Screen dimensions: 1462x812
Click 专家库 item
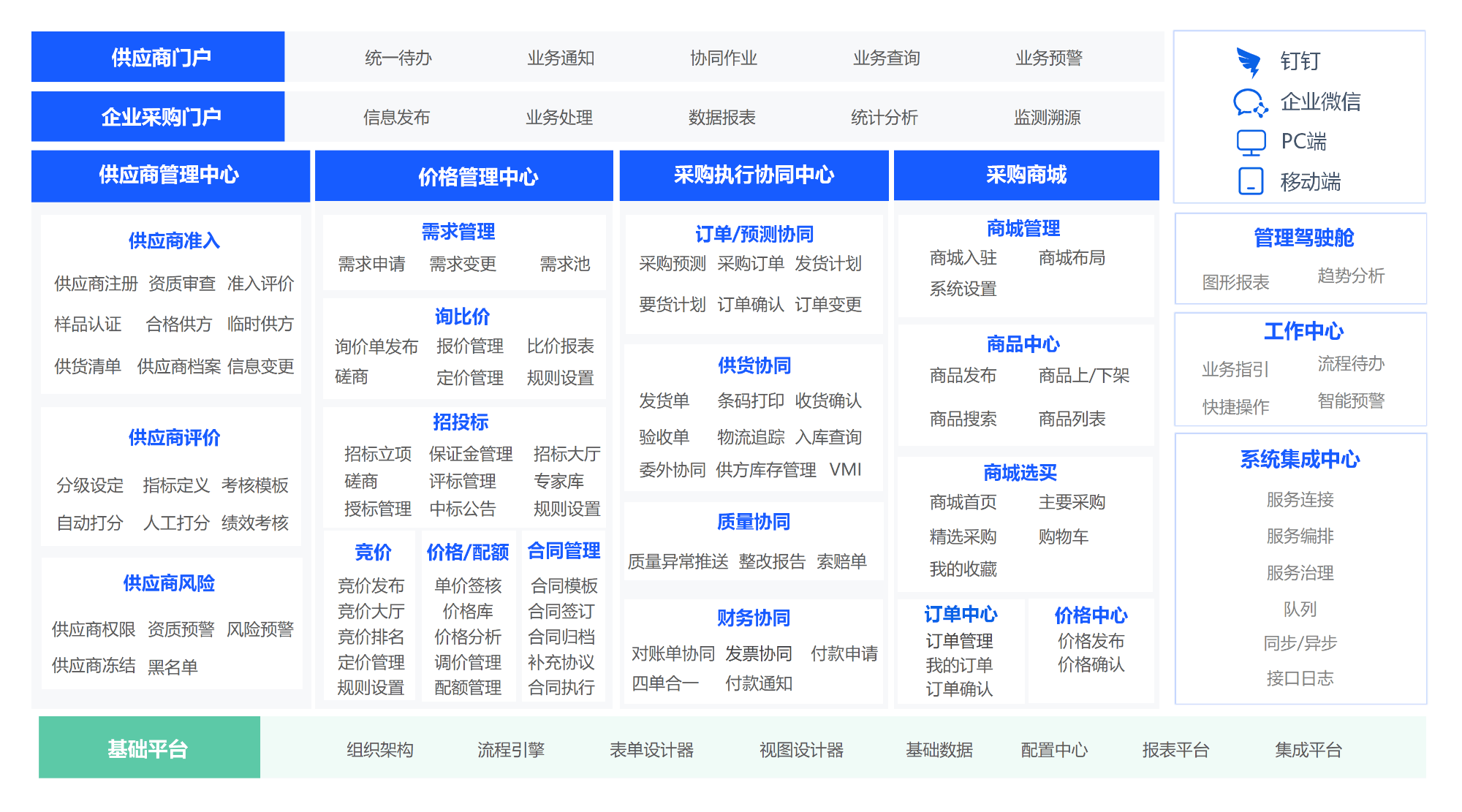pyautogui.click(x=558, y=481)
